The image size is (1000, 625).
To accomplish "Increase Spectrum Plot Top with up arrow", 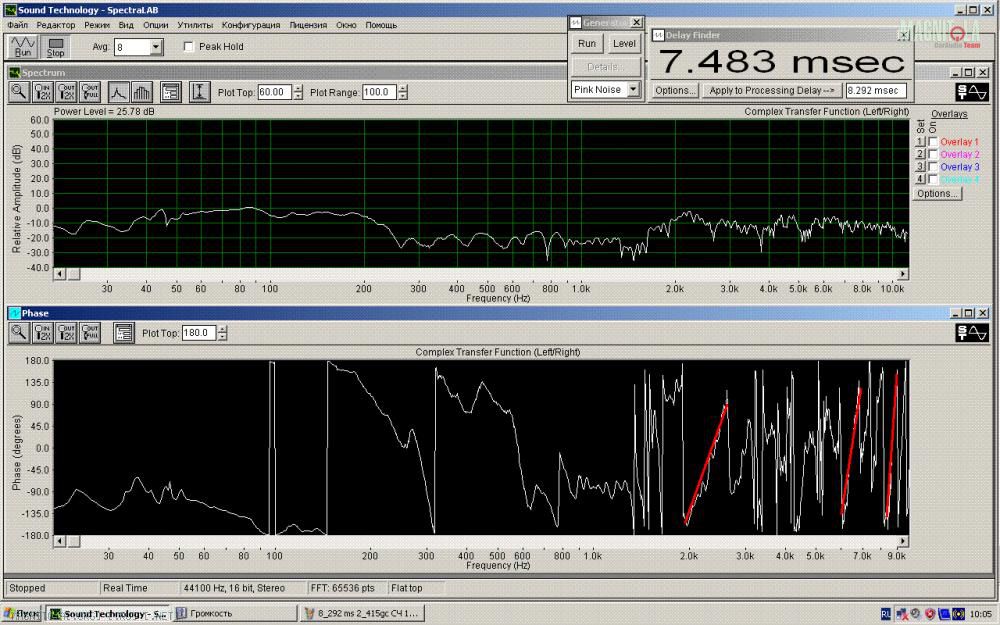I will pyautogui.click(x=298, y=89).
